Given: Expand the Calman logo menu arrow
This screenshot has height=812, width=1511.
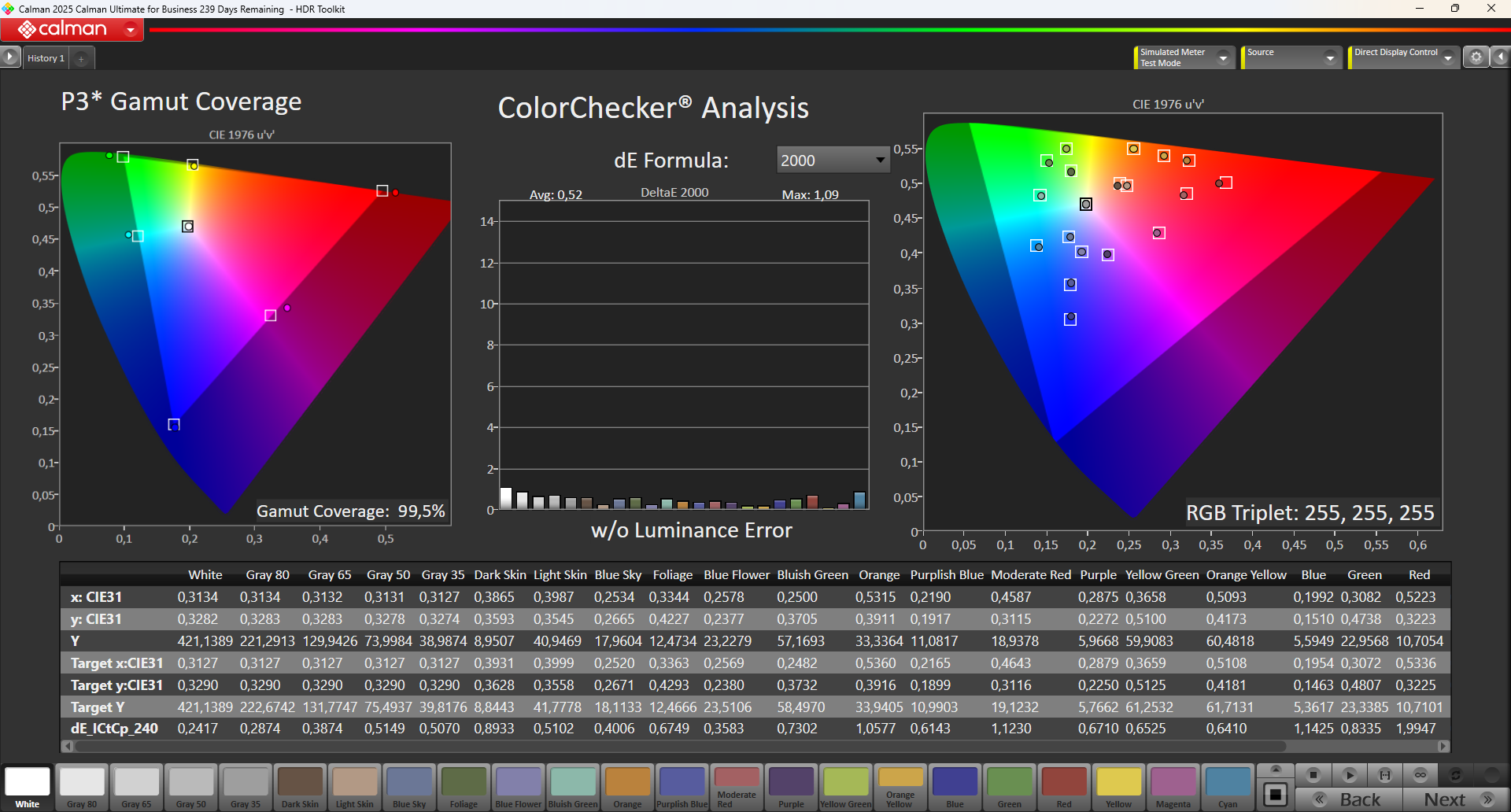Looking at the screenshot, I should pyautogui.click(x=131, y=30).
